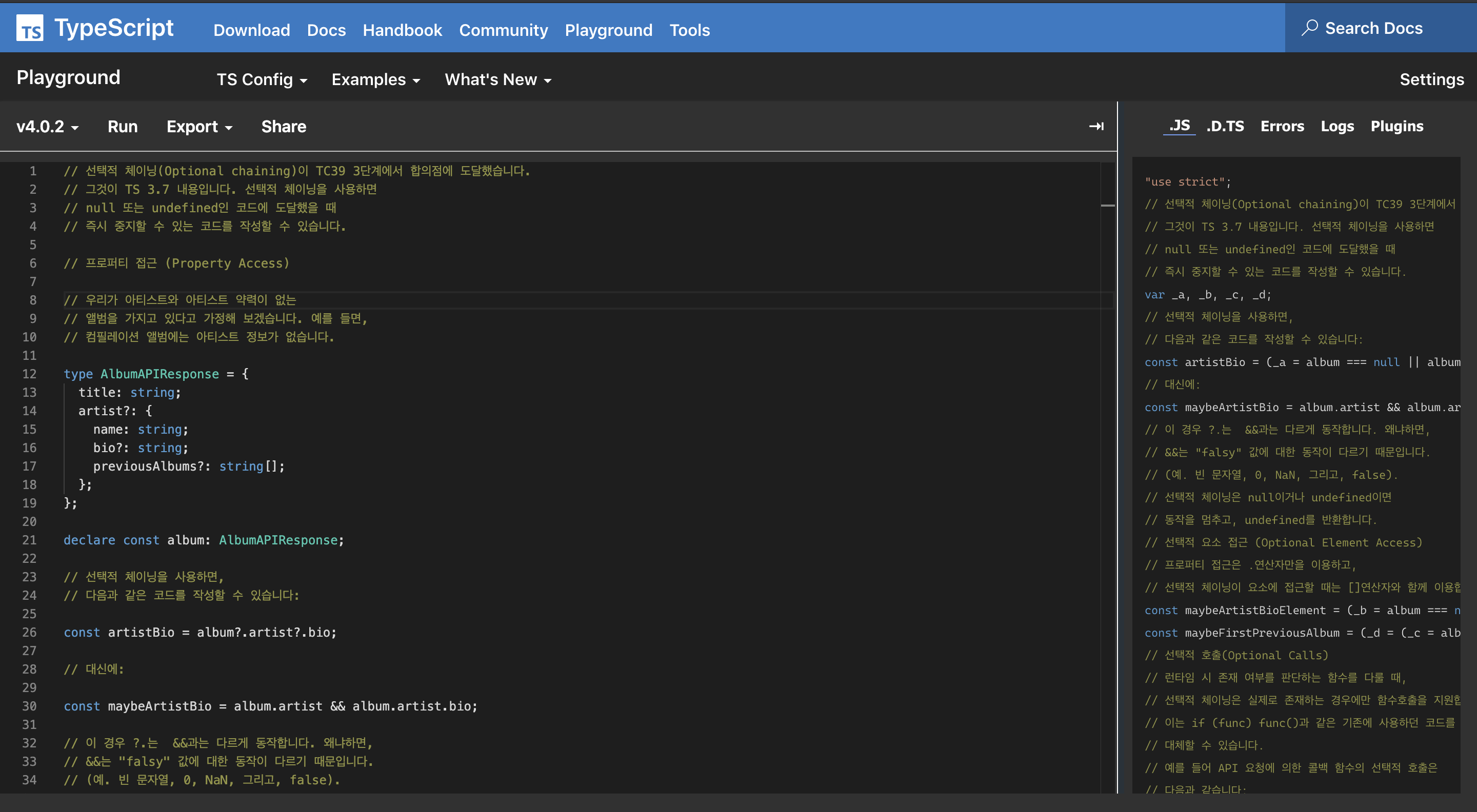Open the What's New dropdown
The image size is (1477, 812).
[498, 79]
